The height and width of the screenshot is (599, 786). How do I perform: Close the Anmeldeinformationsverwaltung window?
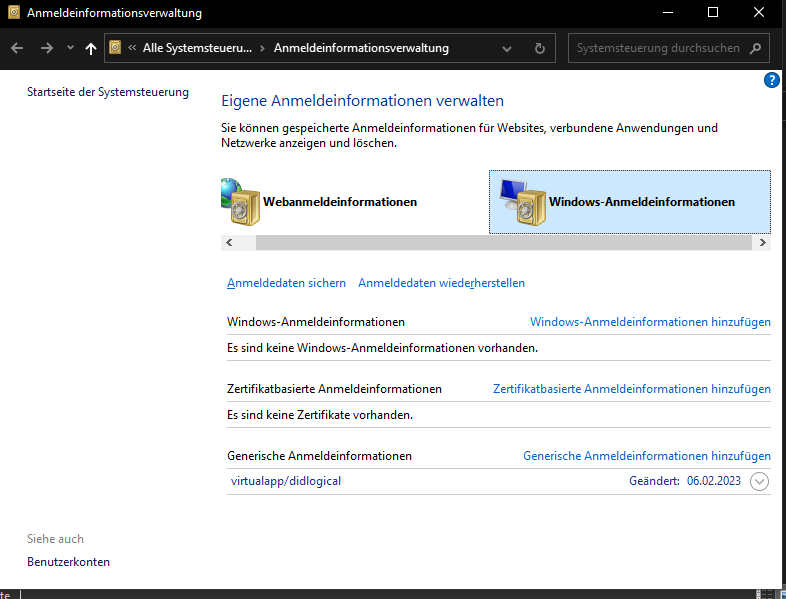758,13
